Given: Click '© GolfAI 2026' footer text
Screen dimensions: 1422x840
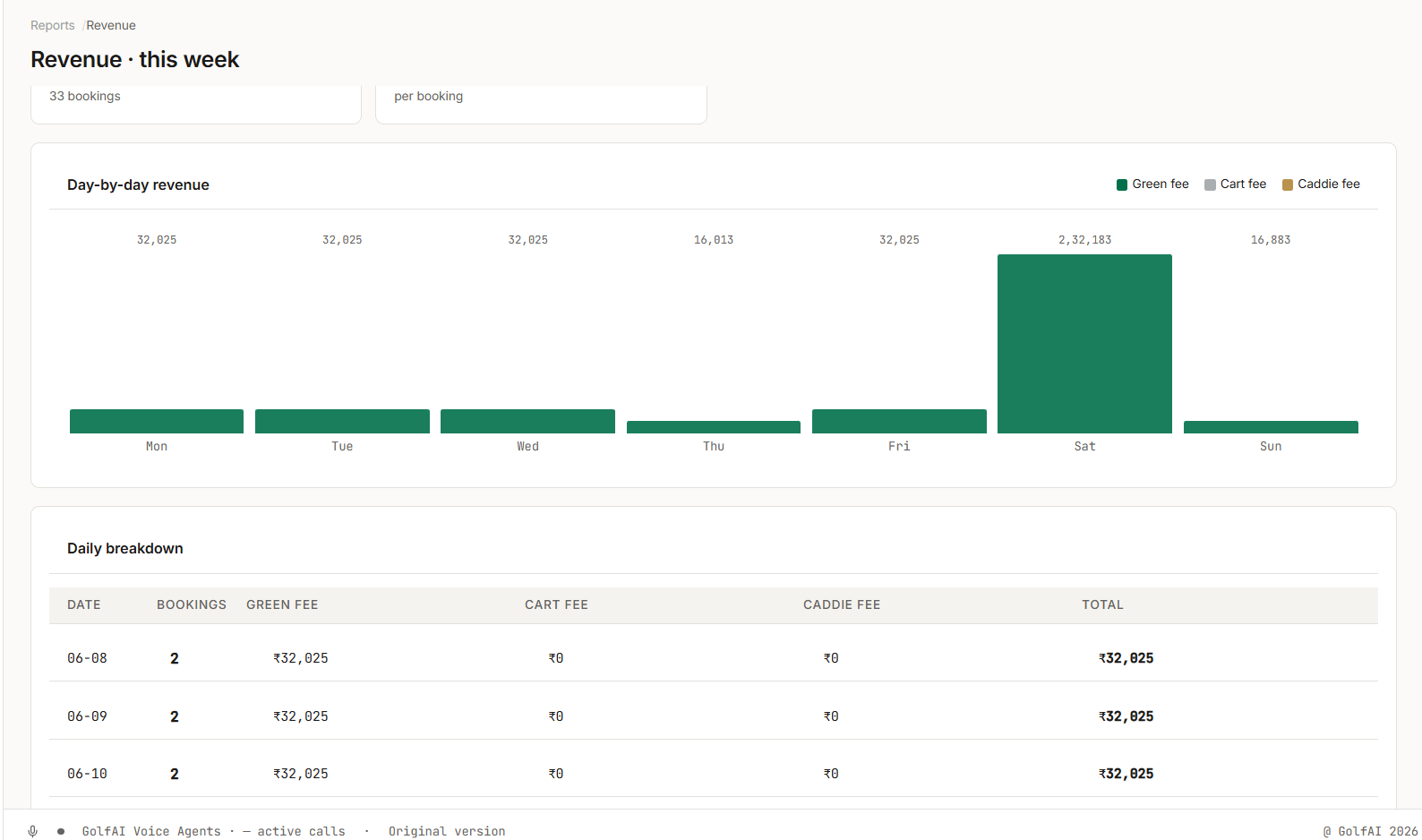Looking at the screenshot, I should coord(1370,831).
